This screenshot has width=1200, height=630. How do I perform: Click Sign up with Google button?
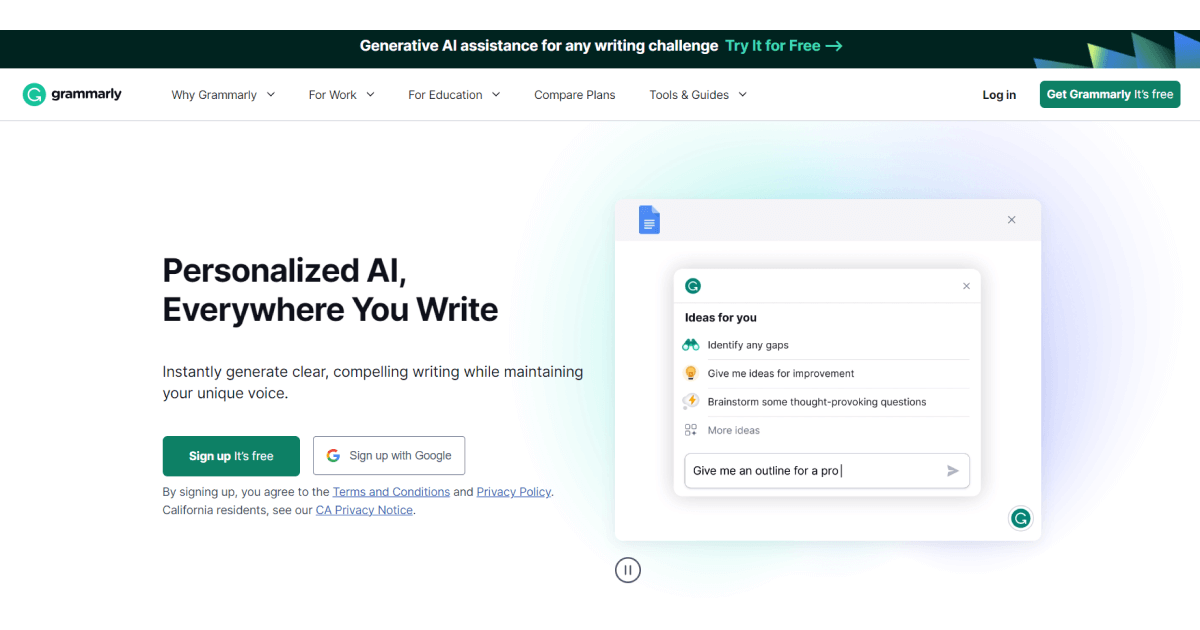pos(389,456)
